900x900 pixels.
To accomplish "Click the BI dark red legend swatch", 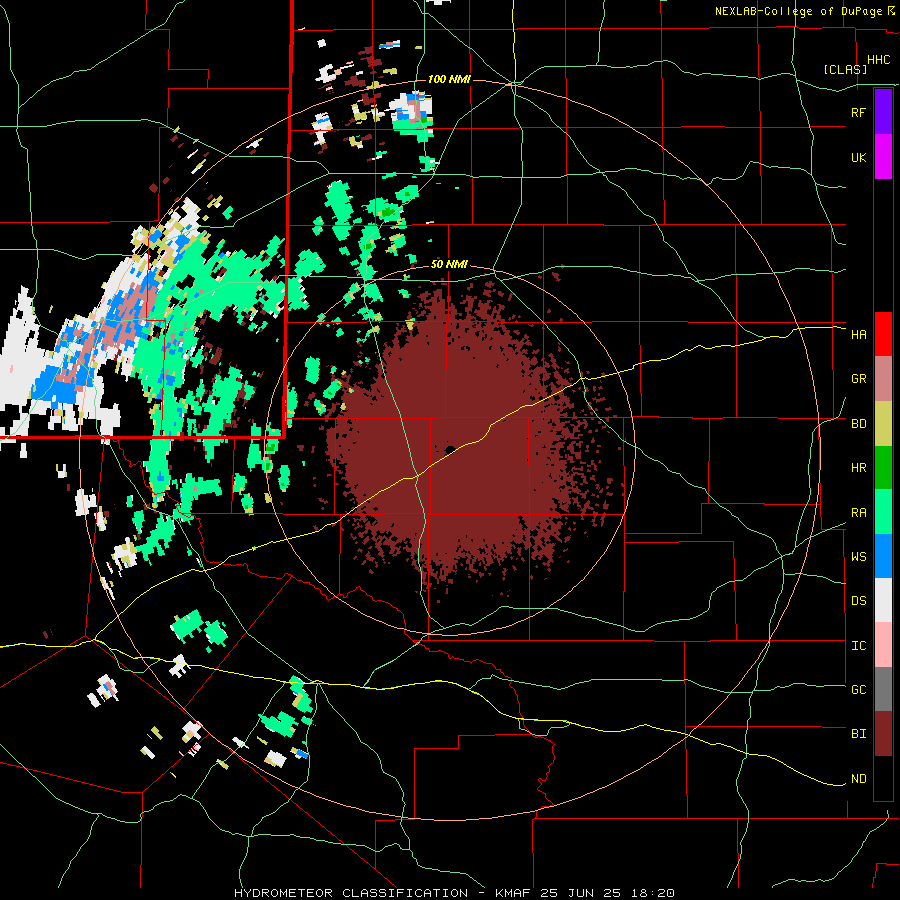I will 883,734.
